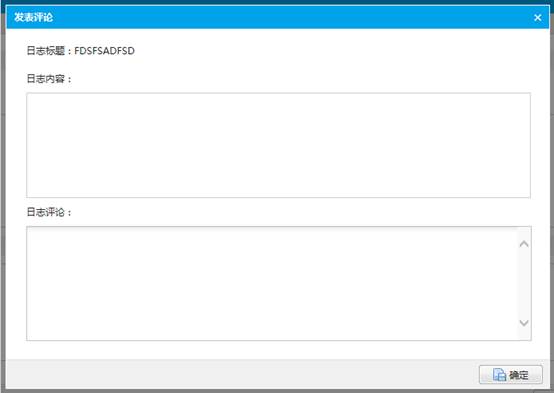This screenshot has height=393, width=554.
Task: Click the gray footer bar beside 确定
Action: click(x=240, y=375)
